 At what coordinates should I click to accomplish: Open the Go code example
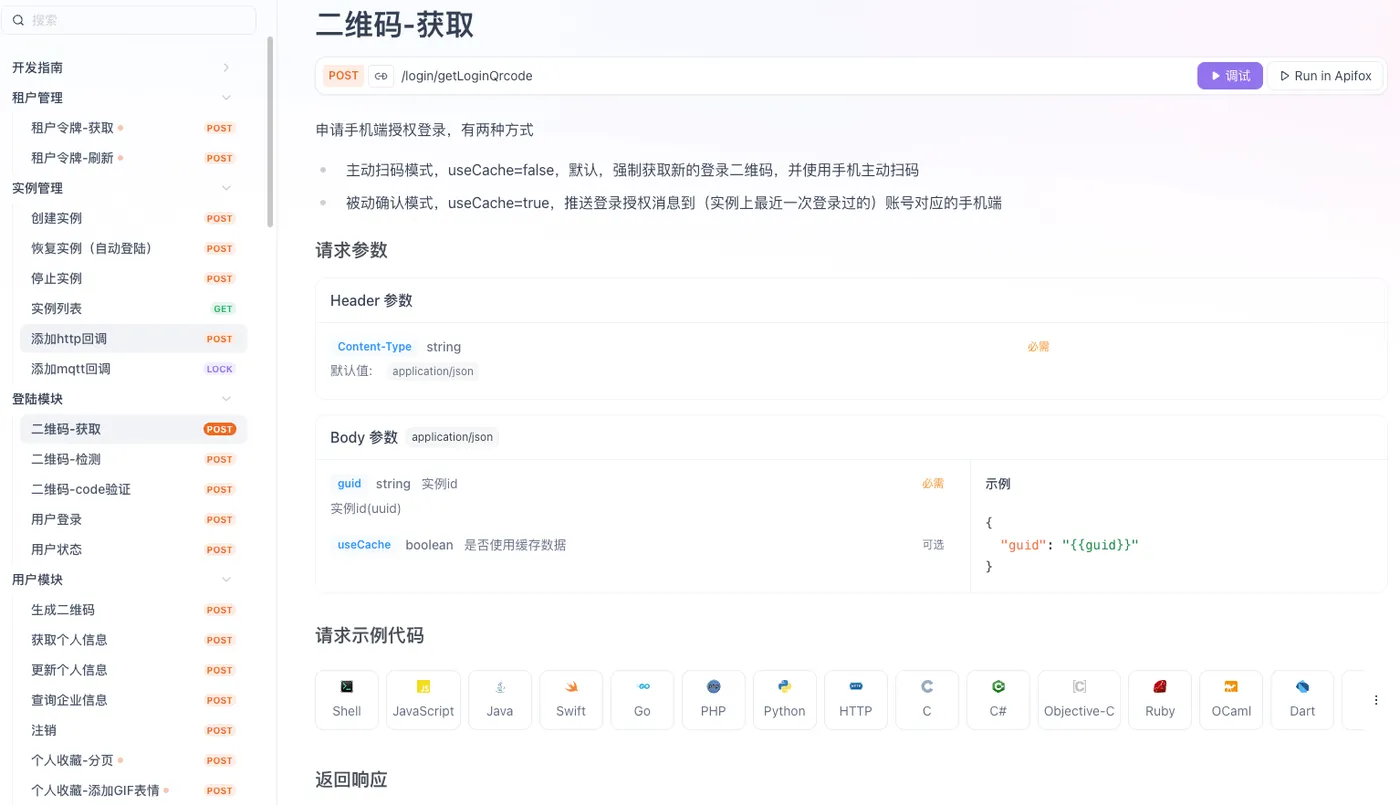pos(642,699)
